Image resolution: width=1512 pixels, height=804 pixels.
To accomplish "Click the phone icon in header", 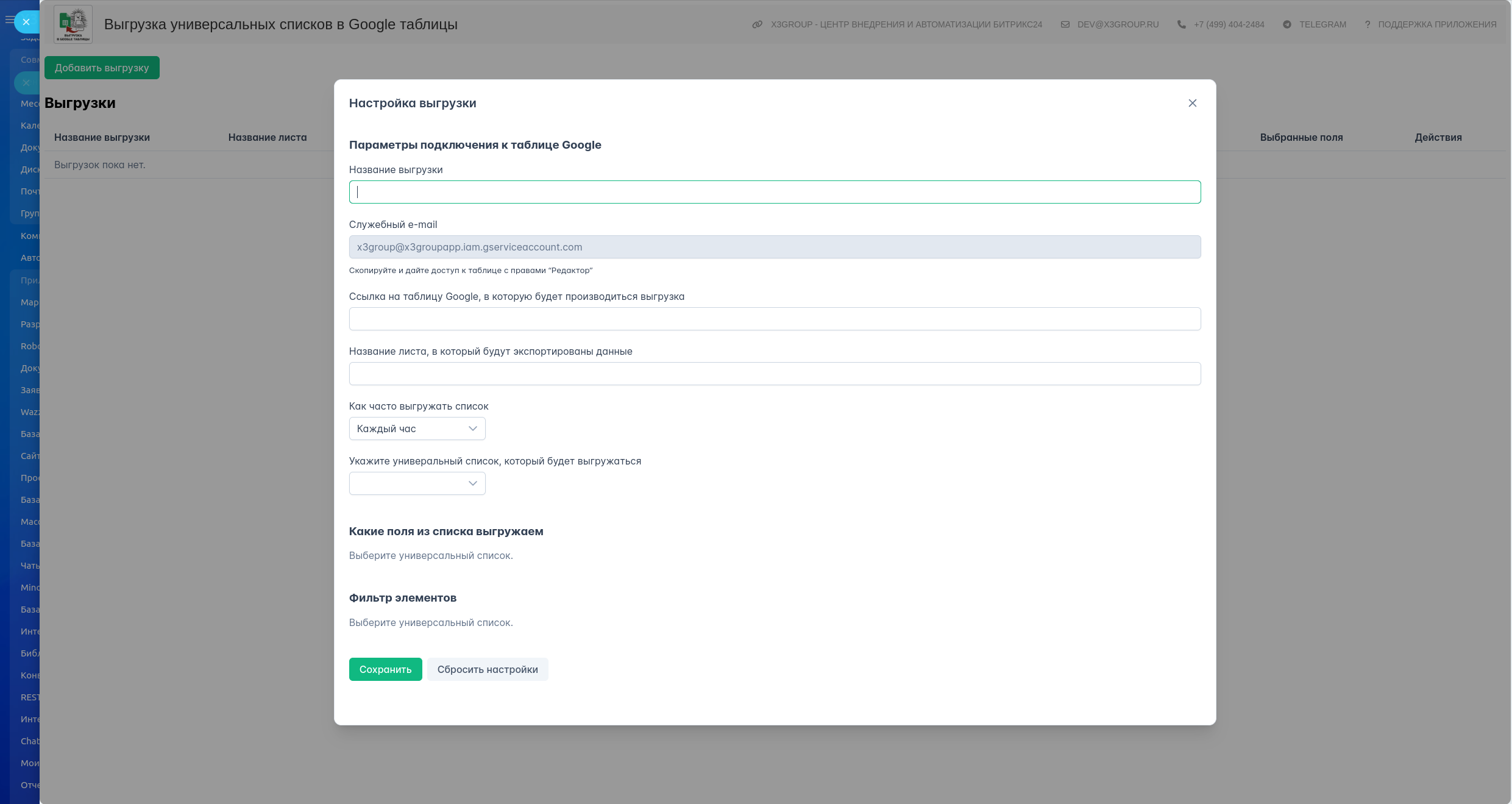I will [1182, 24].
